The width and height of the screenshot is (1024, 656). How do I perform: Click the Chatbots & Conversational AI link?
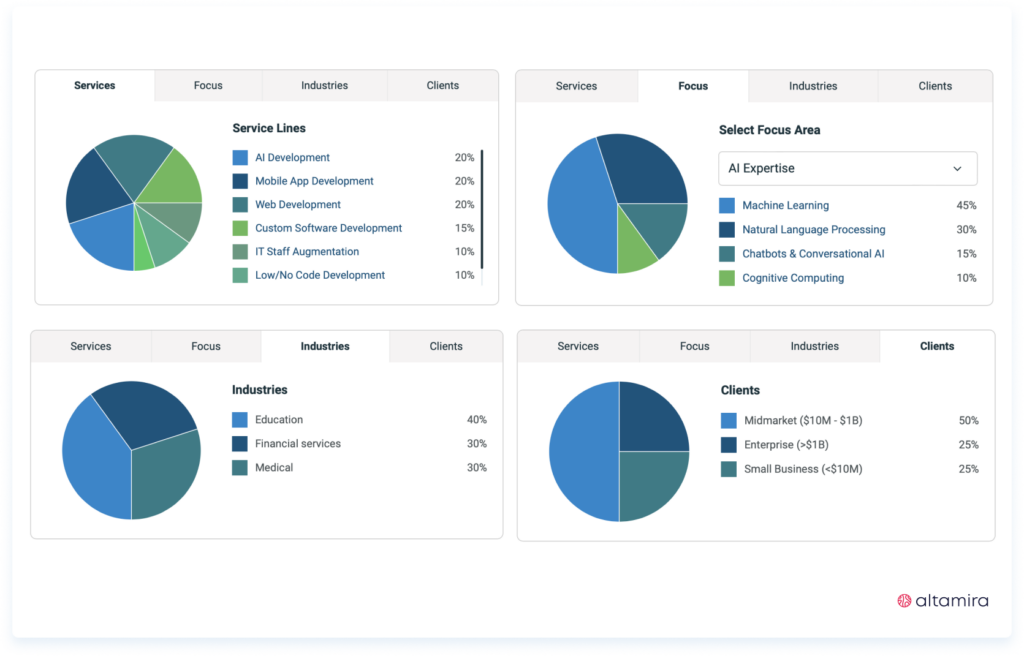click(x=812, y=253)
